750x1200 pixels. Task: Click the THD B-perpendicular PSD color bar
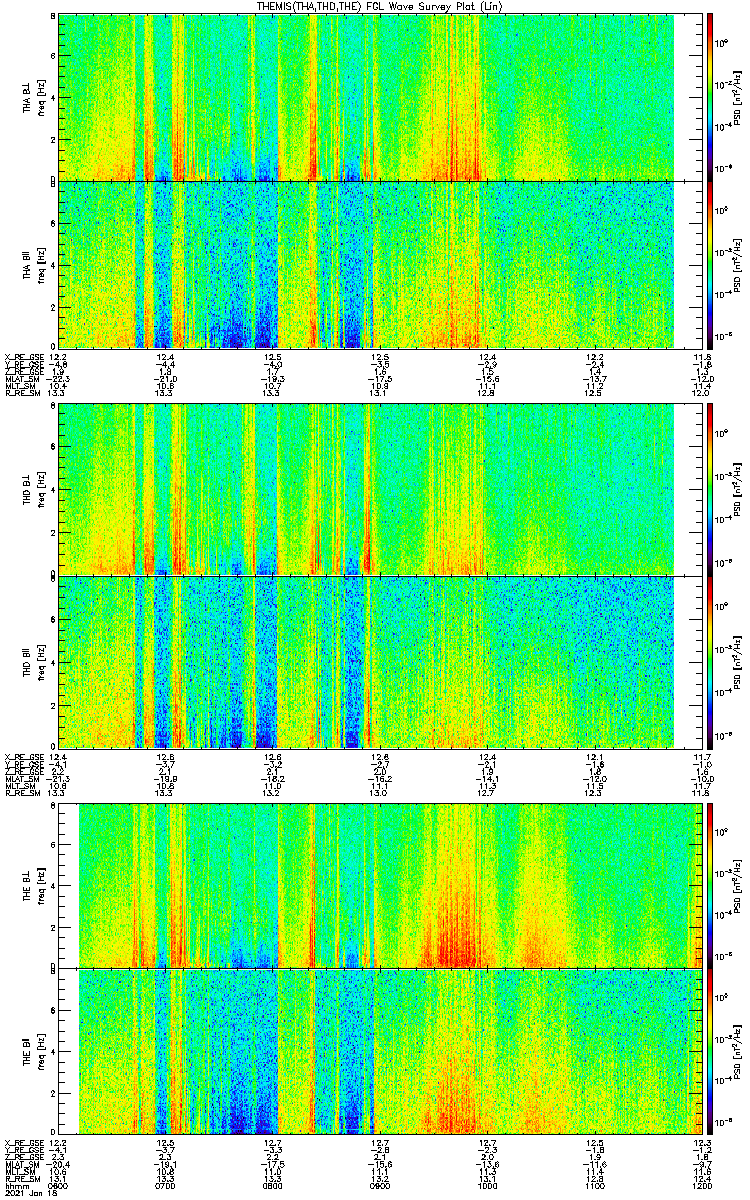click(x=710, y=488)
